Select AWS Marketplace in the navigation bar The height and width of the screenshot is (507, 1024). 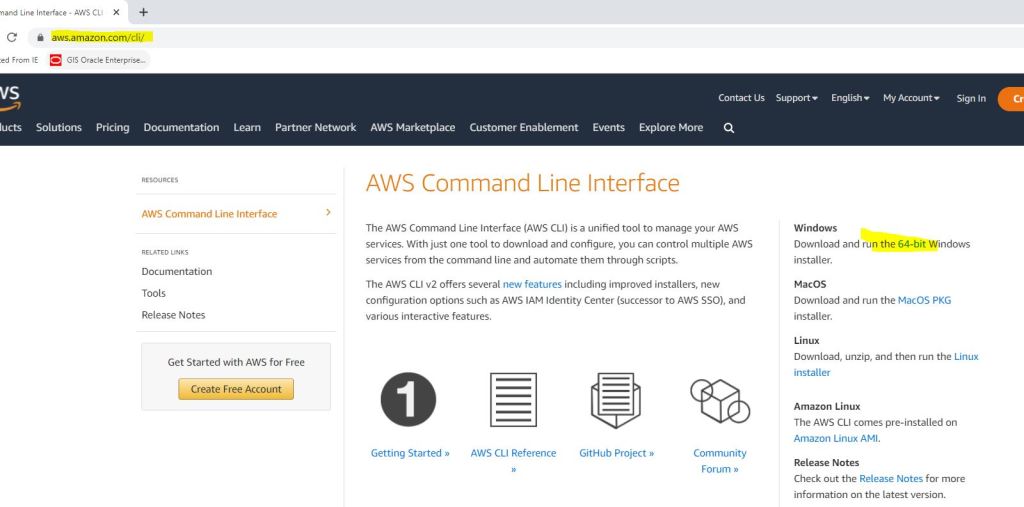point(412,128)
